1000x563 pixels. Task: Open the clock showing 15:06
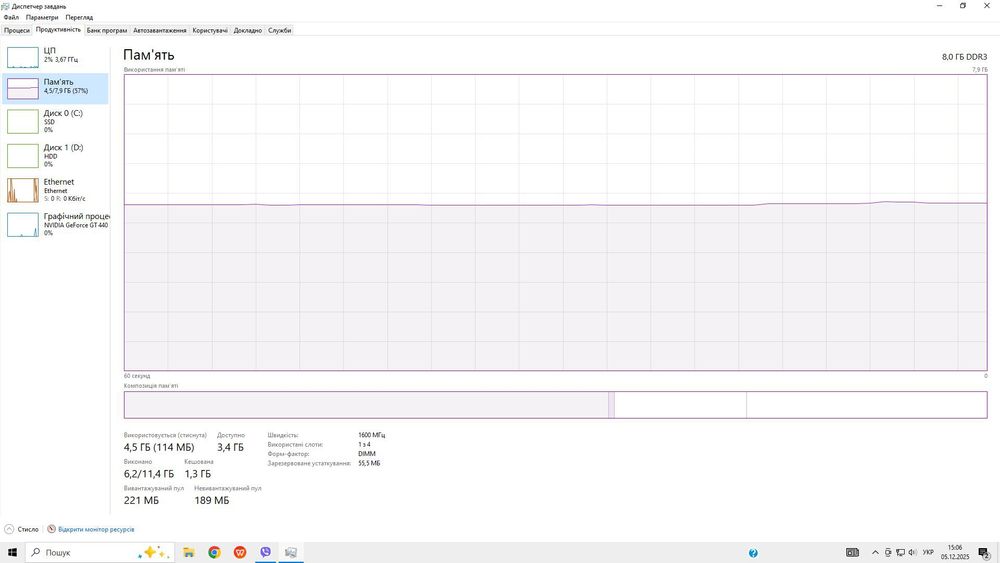[x=955, y=553]
